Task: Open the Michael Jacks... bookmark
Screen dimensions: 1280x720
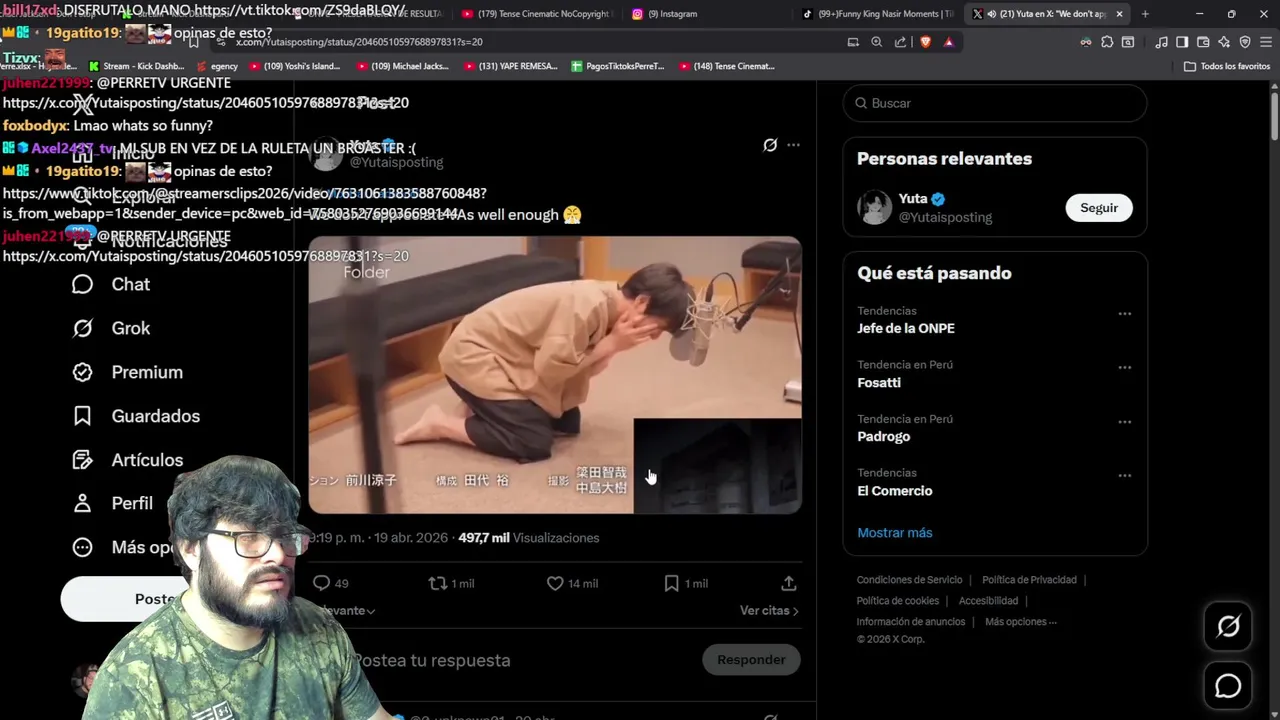Action: pos(402,66)
